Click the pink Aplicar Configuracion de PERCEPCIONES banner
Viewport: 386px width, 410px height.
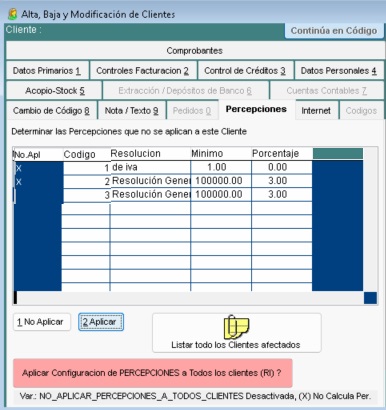153,373
